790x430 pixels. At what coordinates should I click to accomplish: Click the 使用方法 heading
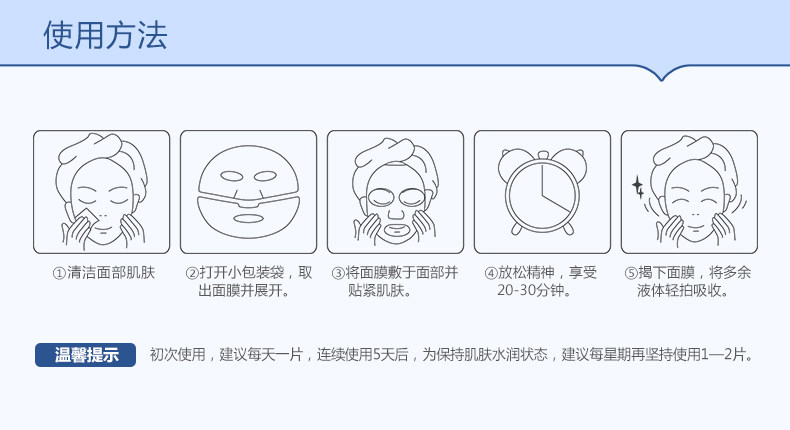tap(105, 35)
